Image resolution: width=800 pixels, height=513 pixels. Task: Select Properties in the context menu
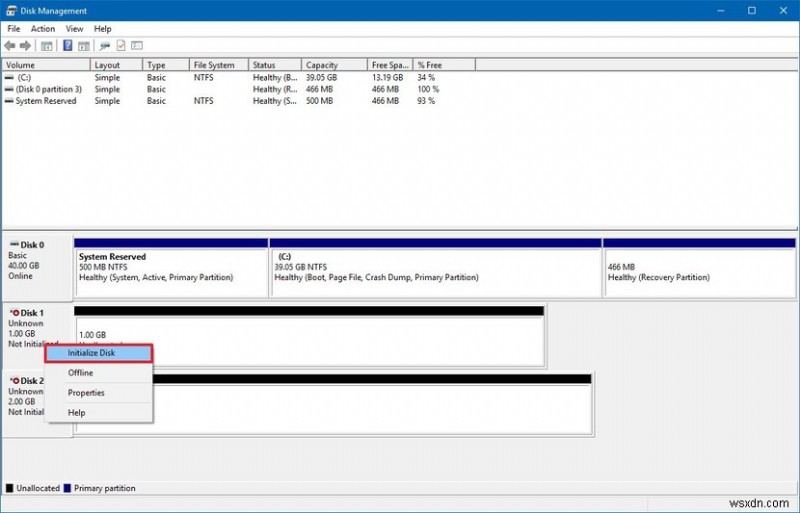tap(98, 393)
